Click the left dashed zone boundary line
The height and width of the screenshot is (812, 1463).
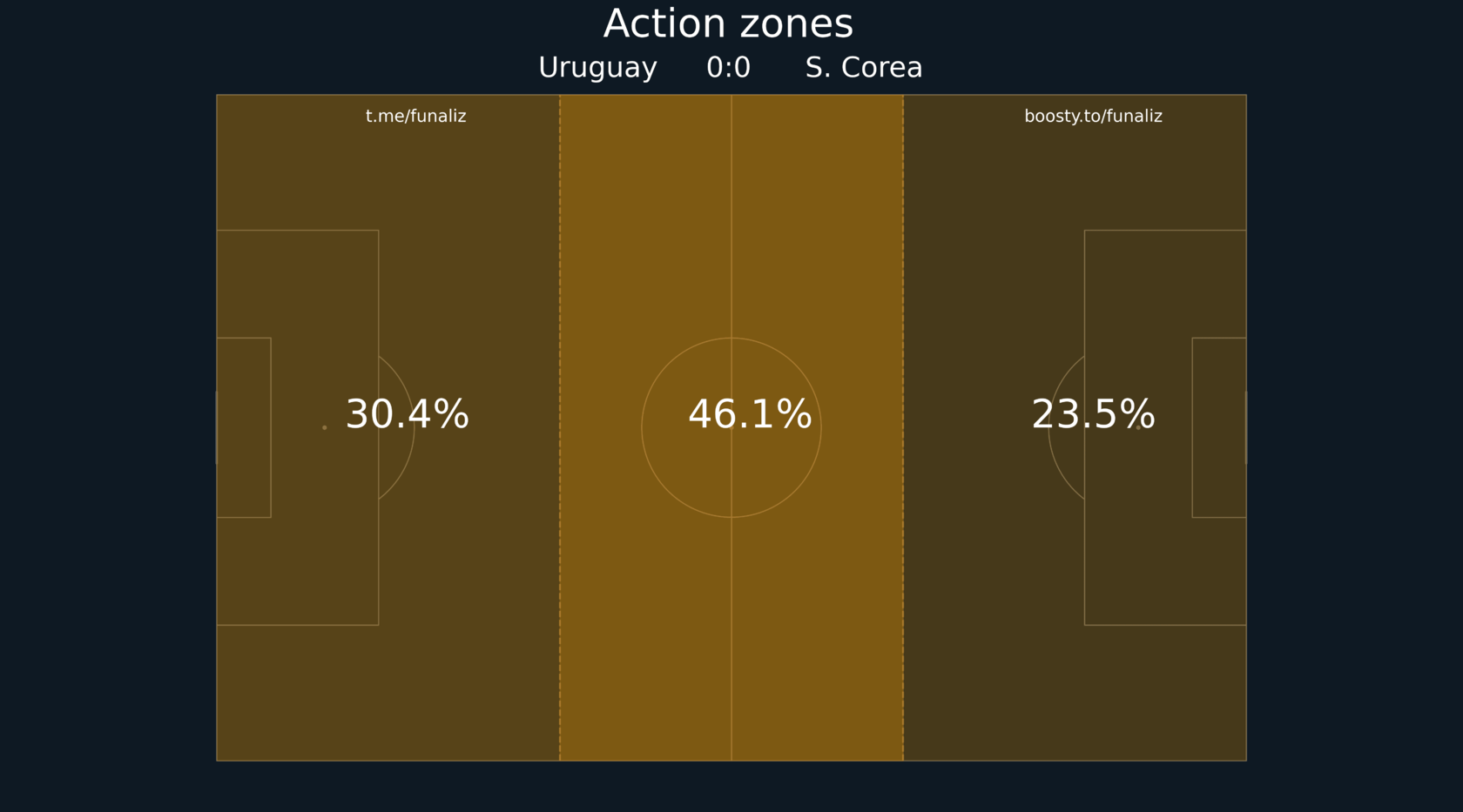point(560,427)
